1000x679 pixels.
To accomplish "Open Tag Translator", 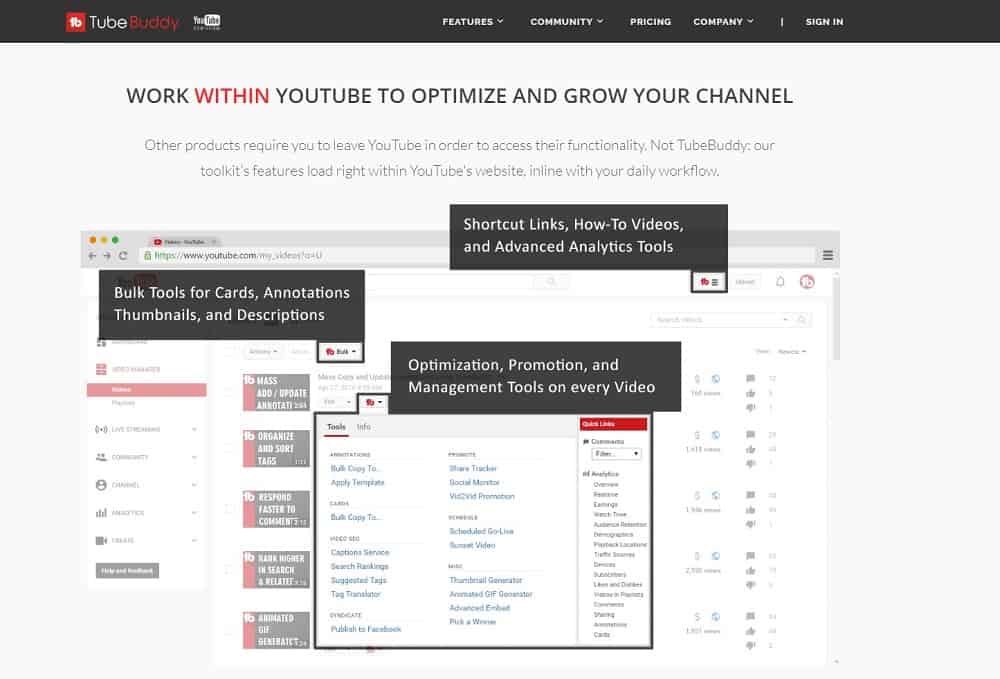I will (x=355, y=595).
